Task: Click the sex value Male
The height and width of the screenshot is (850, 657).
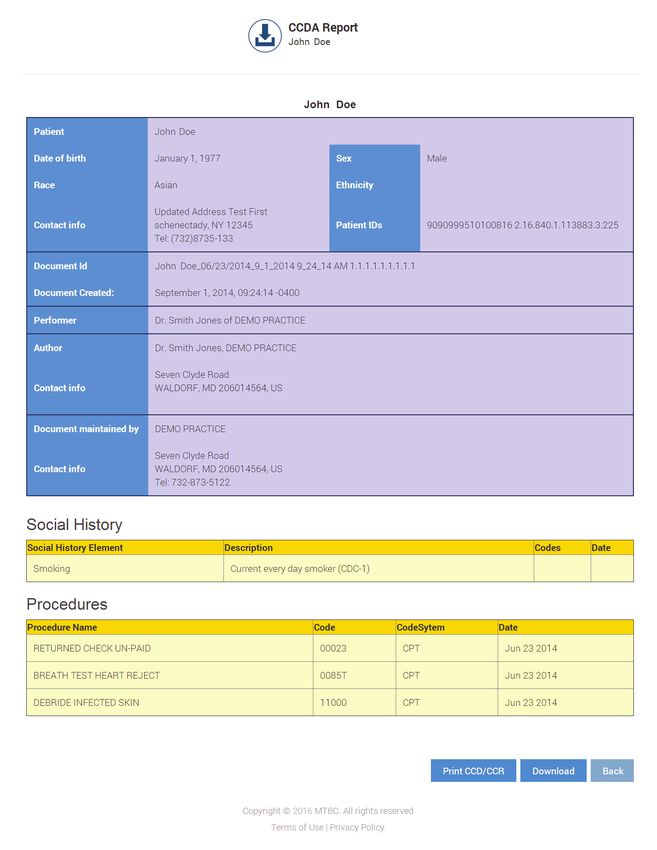Action: pyautogui.click(x=436, y=158)
